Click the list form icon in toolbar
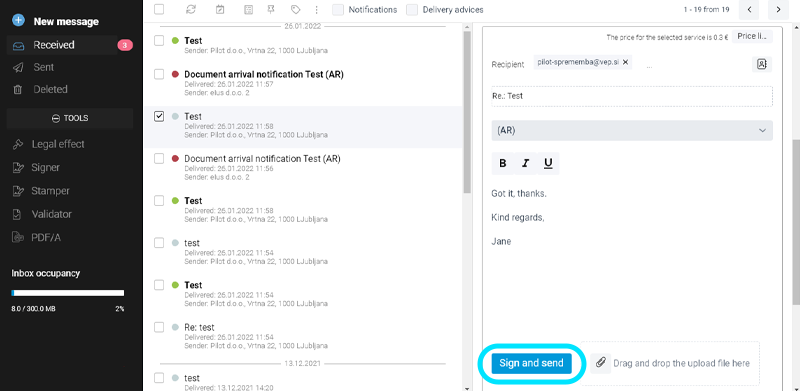The width and height of the screenshot is (800, 391). point(248,9)
